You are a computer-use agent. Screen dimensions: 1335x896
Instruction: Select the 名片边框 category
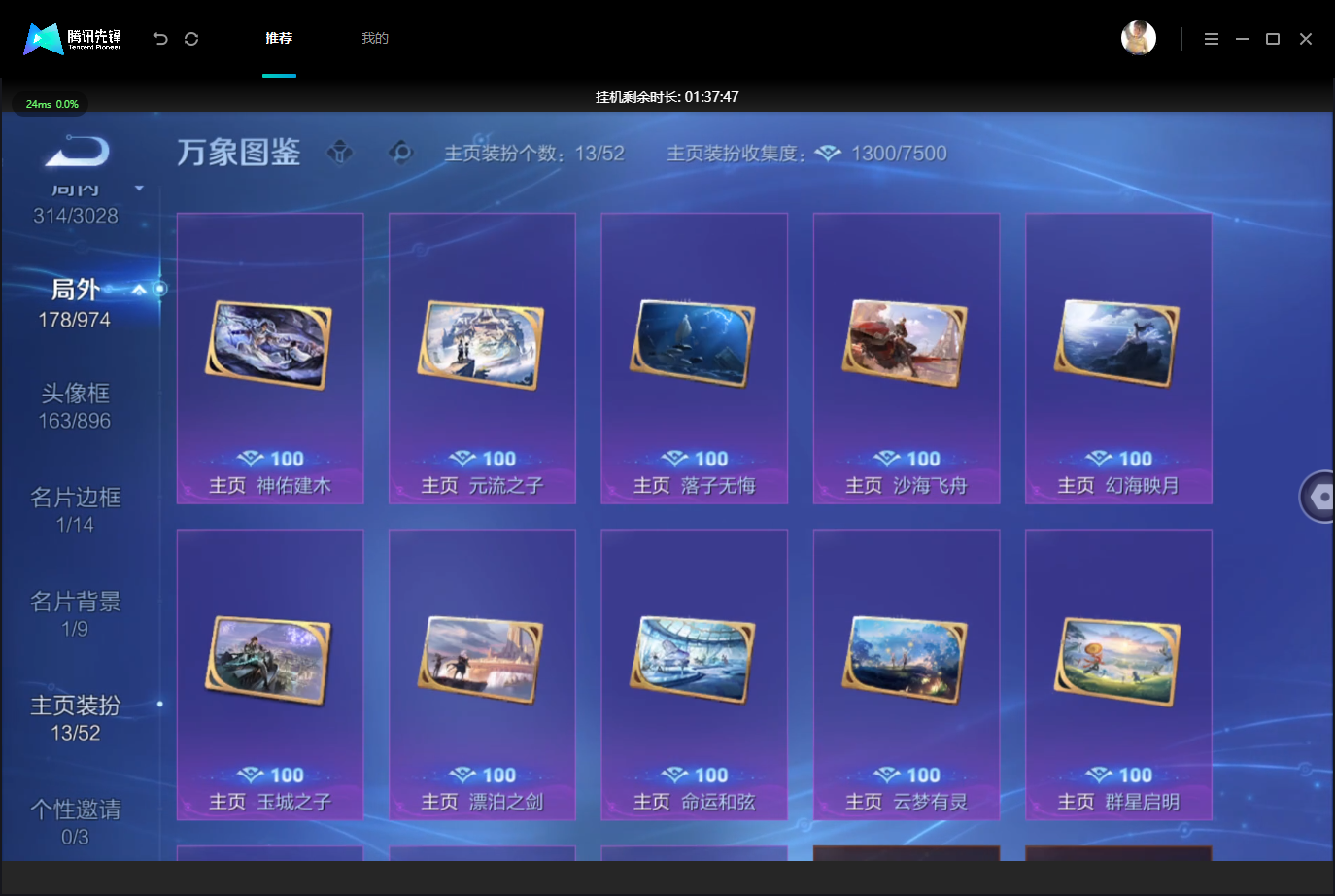(x=75, y=510)
